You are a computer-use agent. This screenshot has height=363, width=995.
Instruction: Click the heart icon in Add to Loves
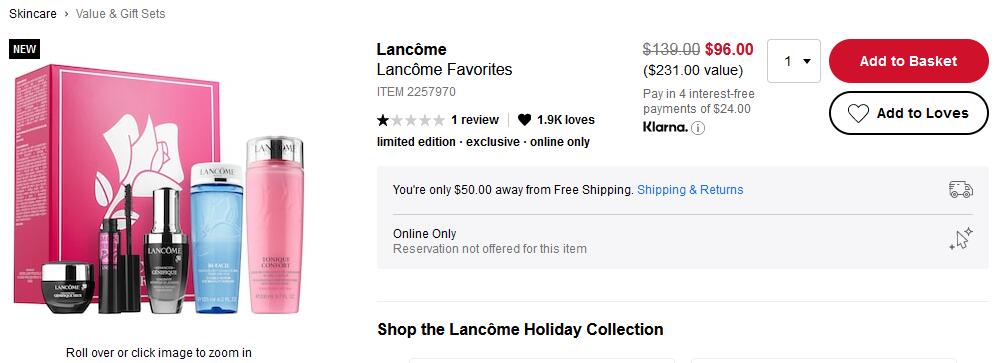(858, 114)
